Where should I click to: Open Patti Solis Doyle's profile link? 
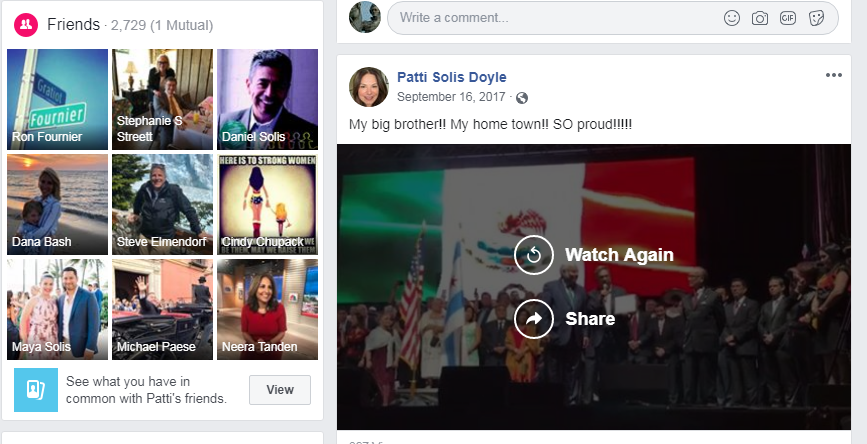point(452,77)
